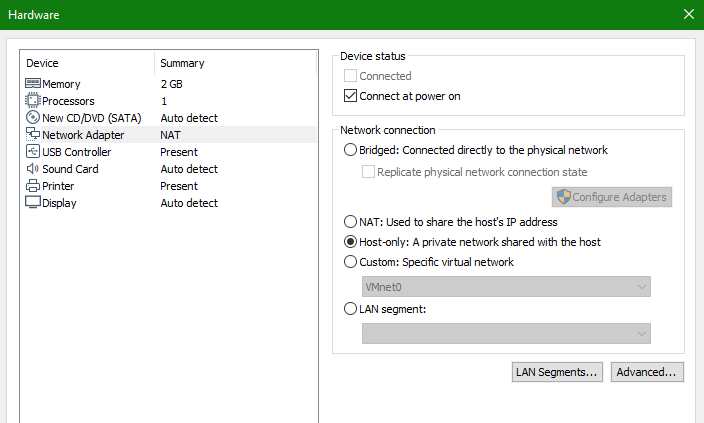Click the Network Adapter icon
The height and width of the screenshot is (423, 704).
tap(33, 134)
